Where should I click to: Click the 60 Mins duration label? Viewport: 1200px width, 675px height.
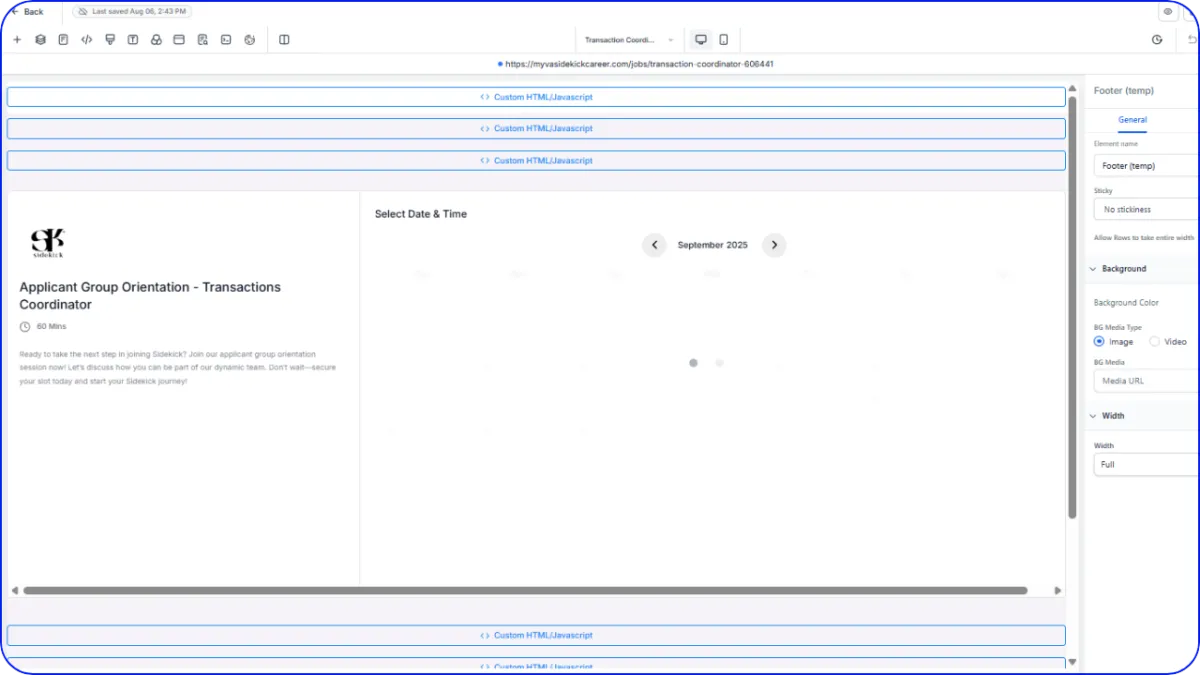click(52, 327)
